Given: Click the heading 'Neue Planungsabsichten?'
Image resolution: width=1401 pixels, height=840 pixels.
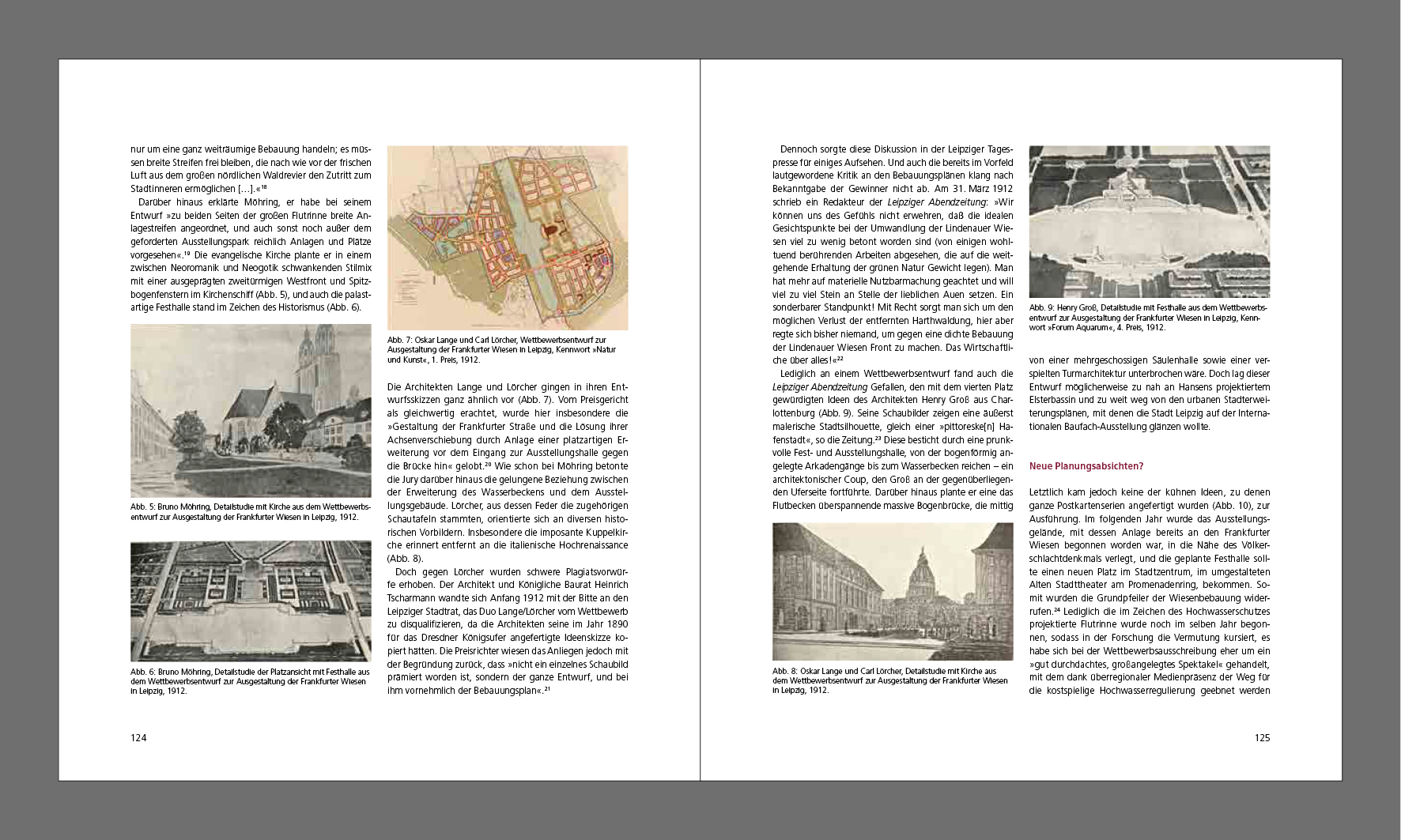Looking at the screenshot, I should click(x=1086, y=466).
